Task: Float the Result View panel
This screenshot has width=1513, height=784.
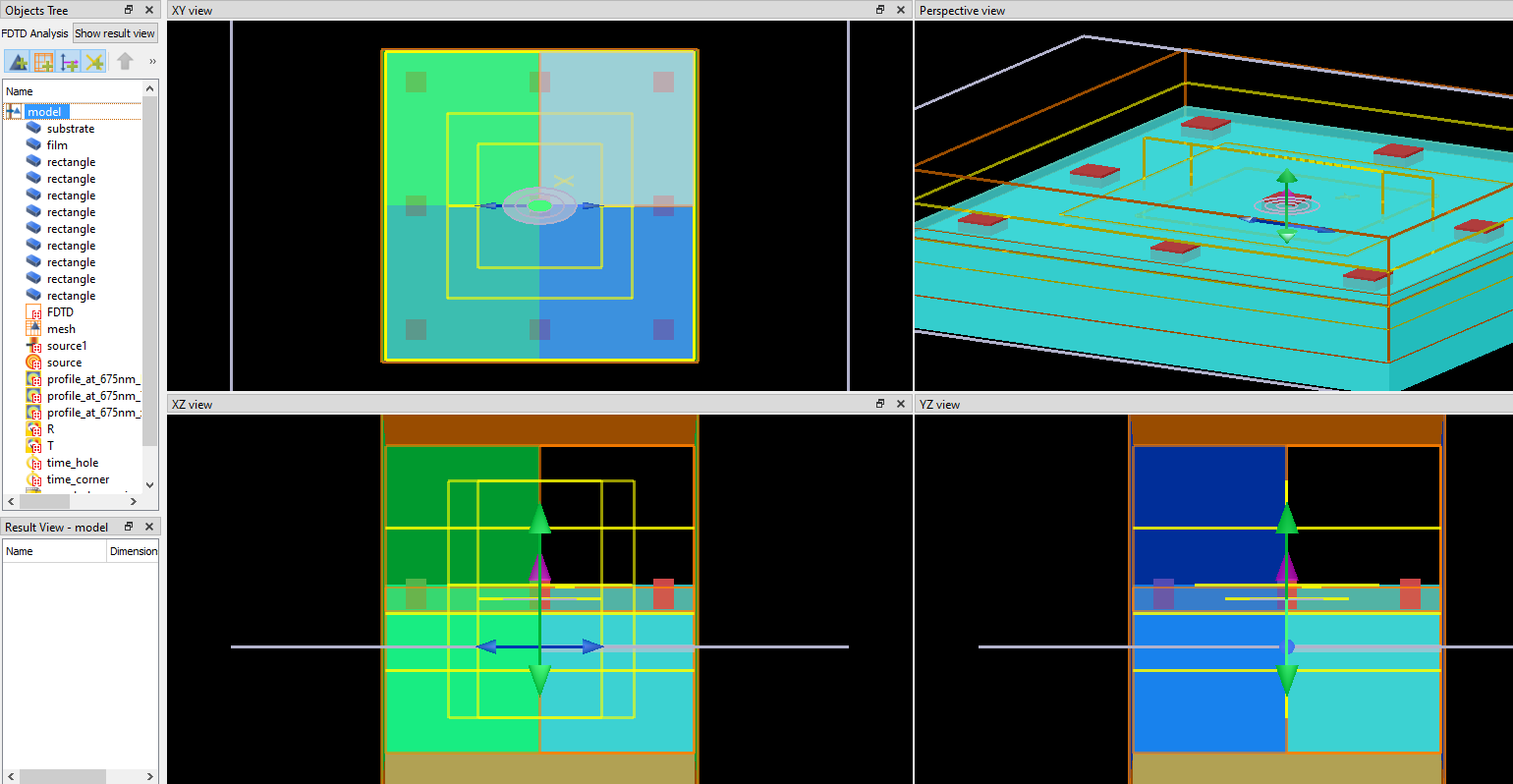Action: click(x=129, y=527)
